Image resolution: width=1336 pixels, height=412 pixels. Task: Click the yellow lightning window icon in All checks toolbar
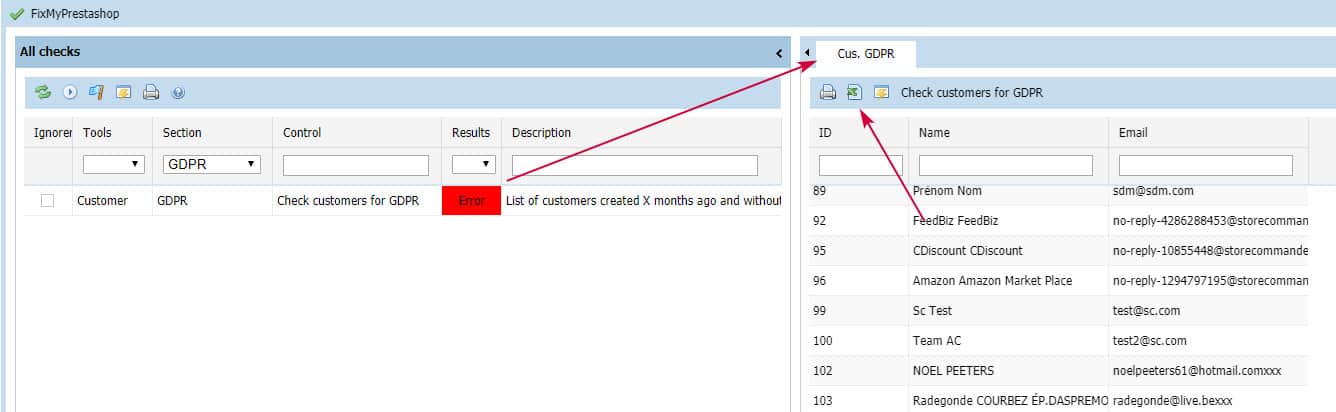pos(124,93)
